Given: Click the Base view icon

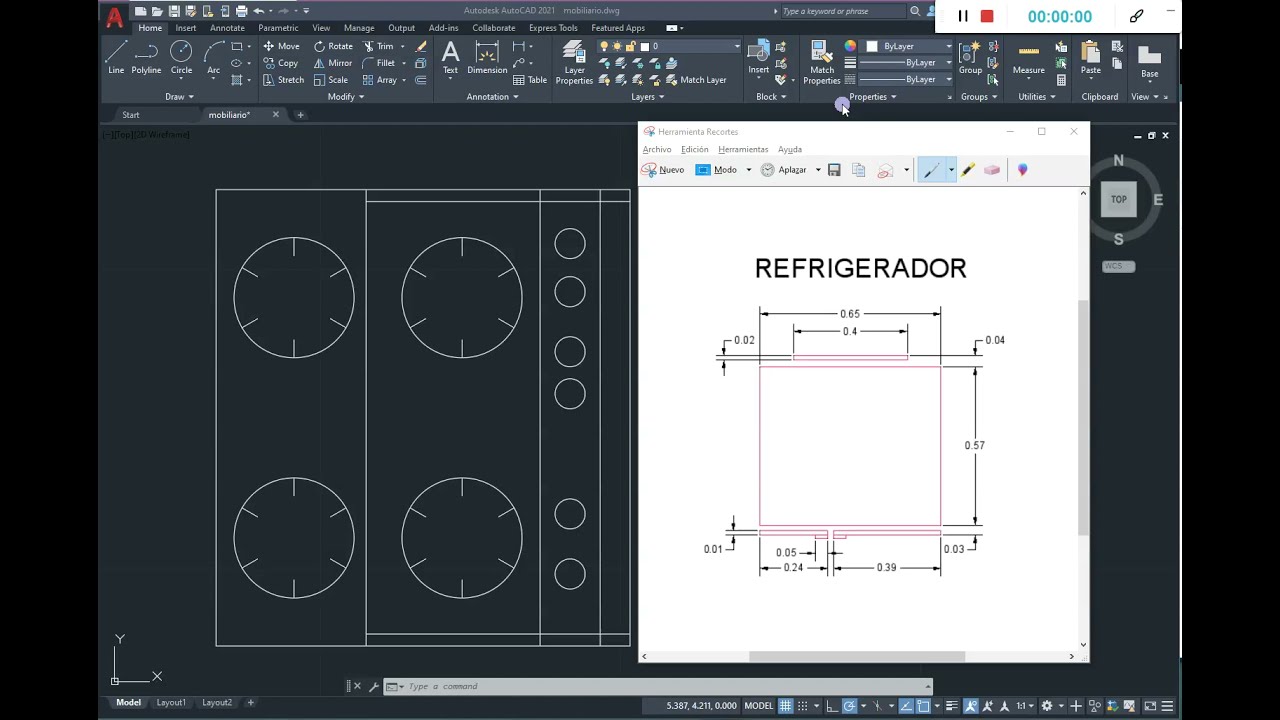Looking at the screenshot, I should pyautogui.click(x=1150, y=60).
